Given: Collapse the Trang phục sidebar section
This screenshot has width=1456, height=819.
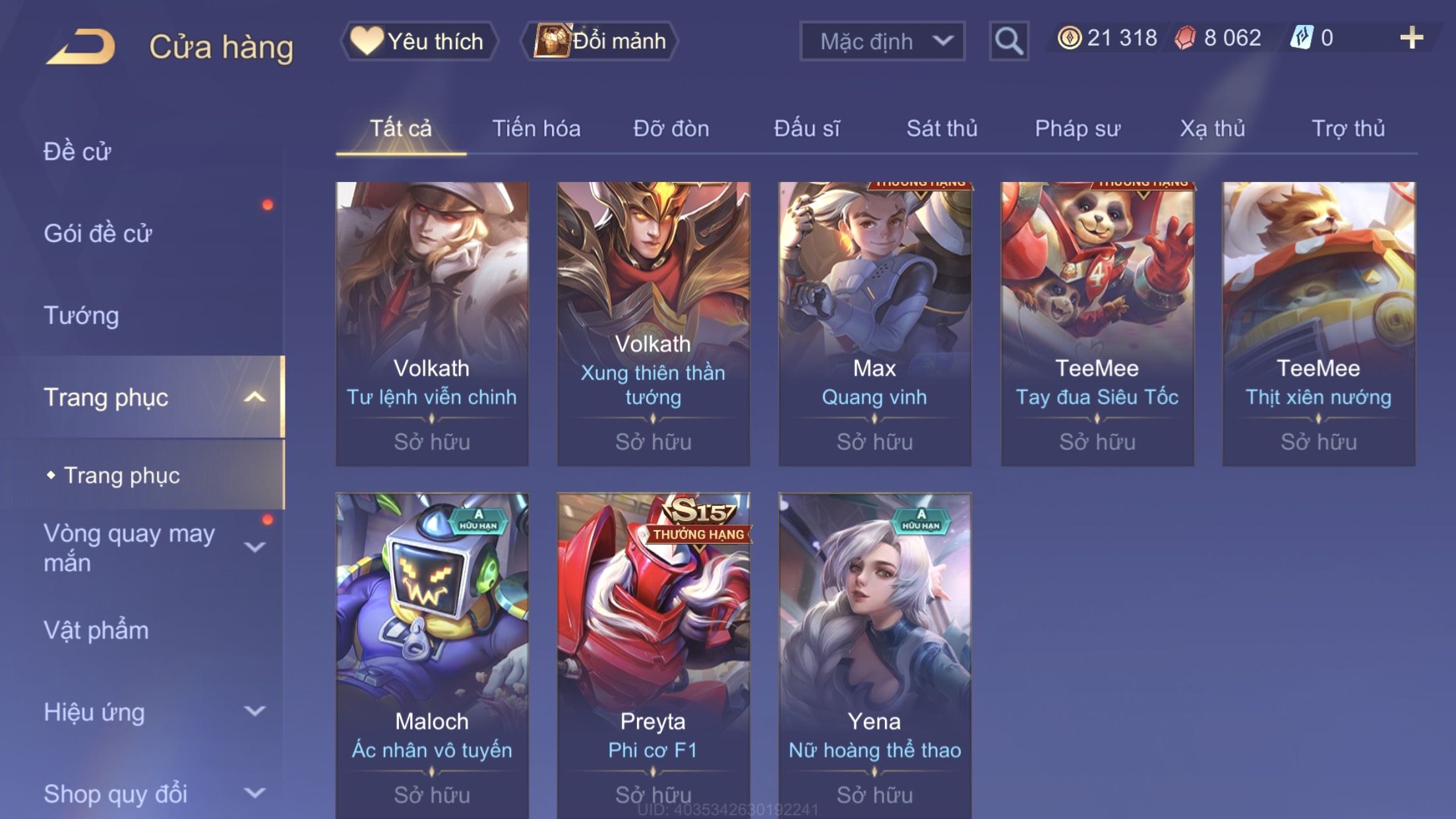Looking at the screenshot, I should (255, 397).
